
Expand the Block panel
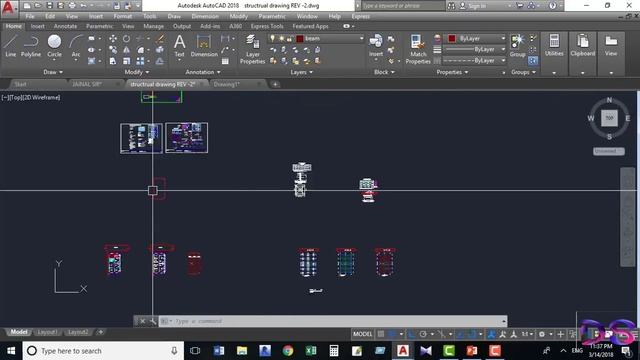tap(384, 72)
